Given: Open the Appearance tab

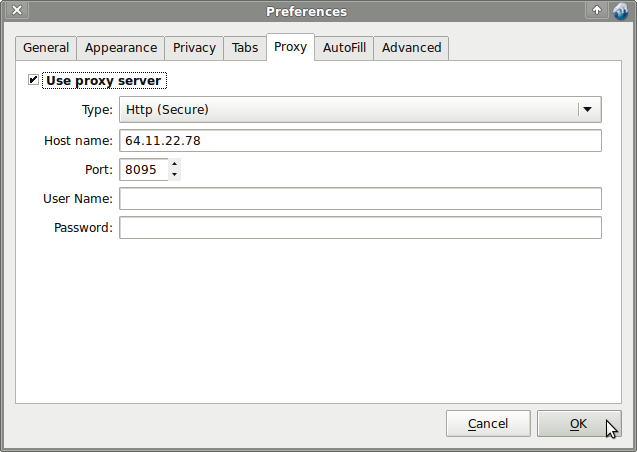Looking at the screenshot, I should coord(121,48).
